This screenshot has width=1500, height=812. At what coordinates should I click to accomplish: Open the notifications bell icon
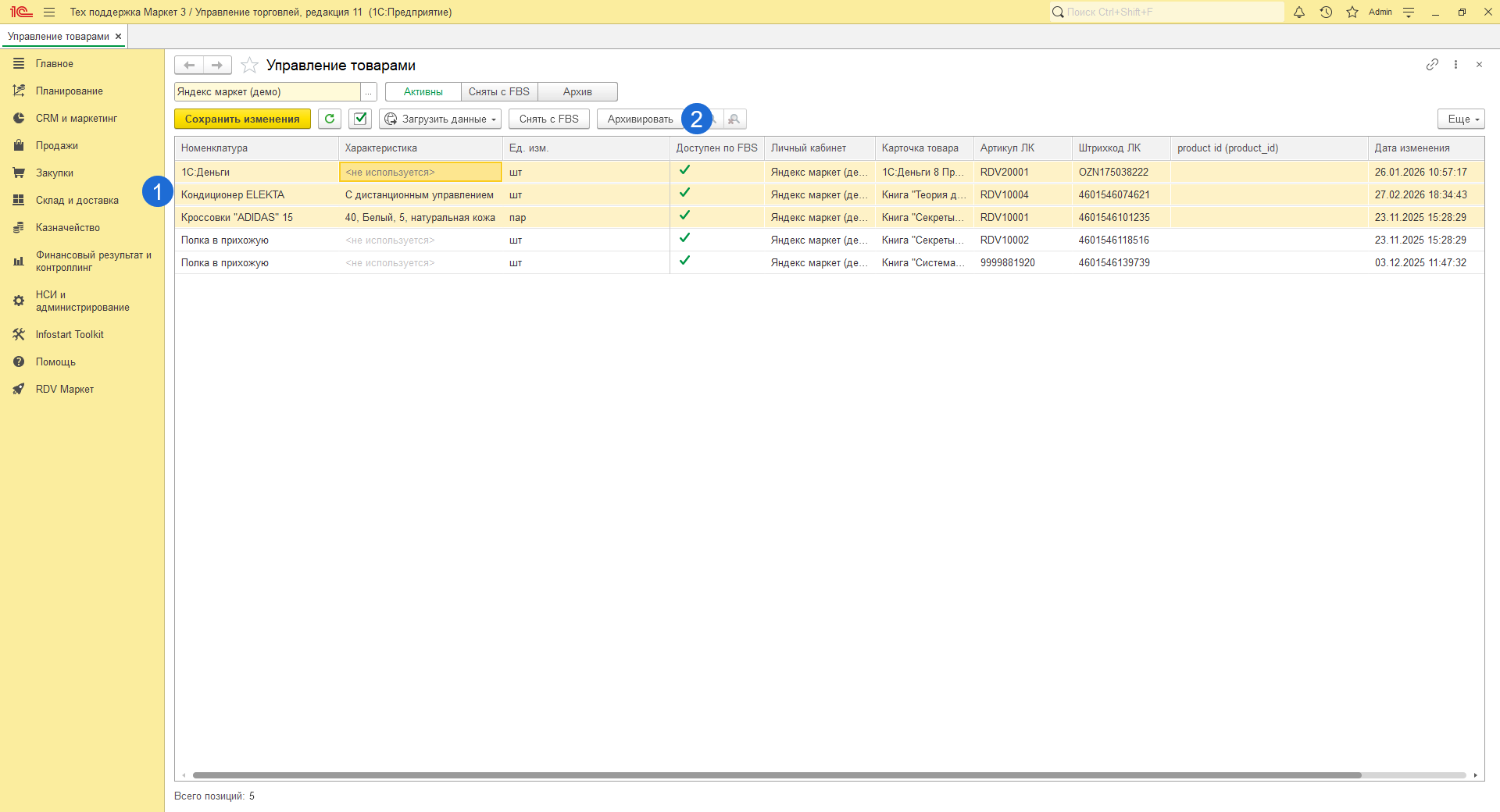1299,12
